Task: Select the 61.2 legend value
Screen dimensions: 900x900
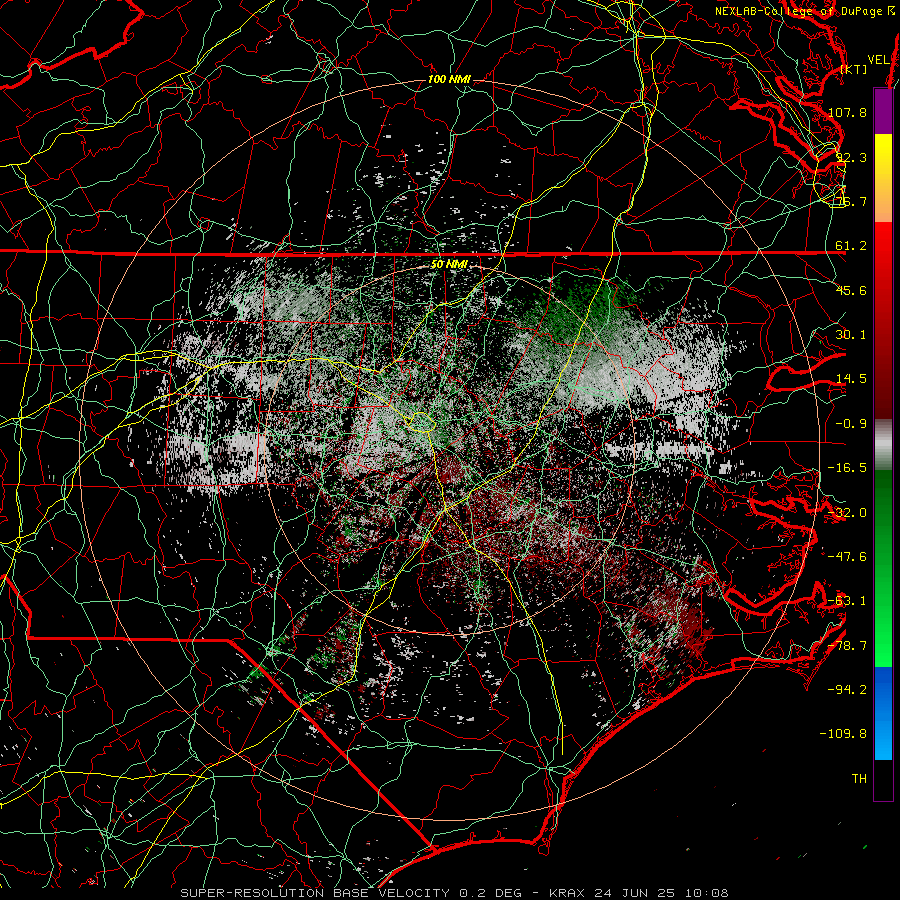Action: click(851, 246)
